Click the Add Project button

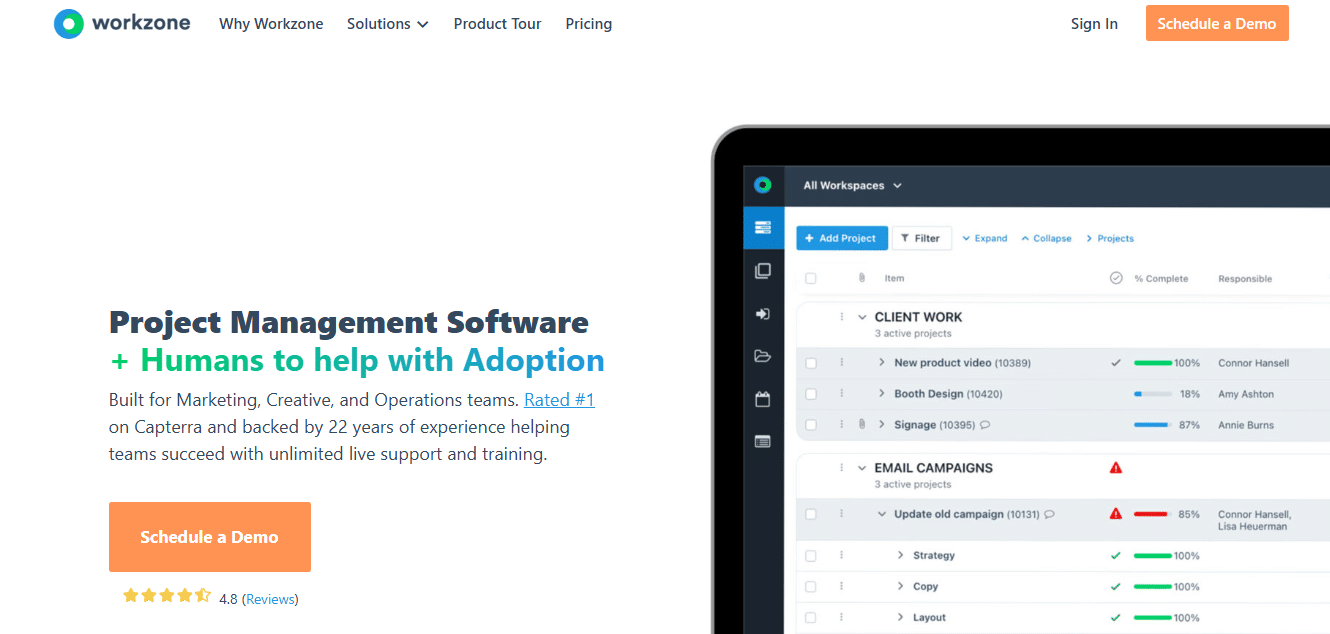click(x=841, y=238)
